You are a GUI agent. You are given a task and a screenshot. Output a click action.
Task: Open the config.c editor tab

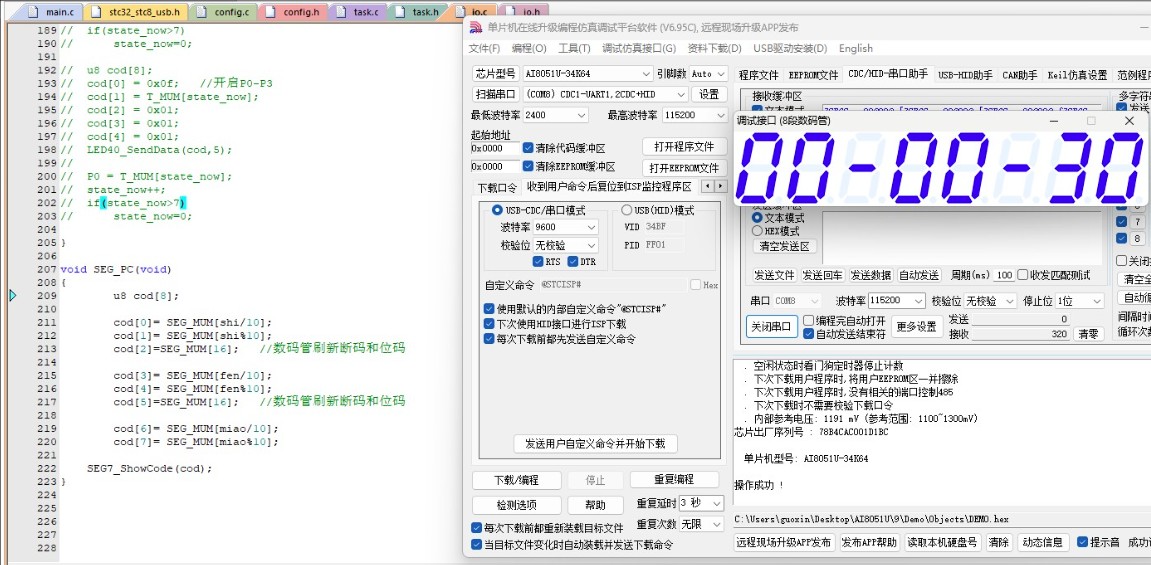[224, 12]
